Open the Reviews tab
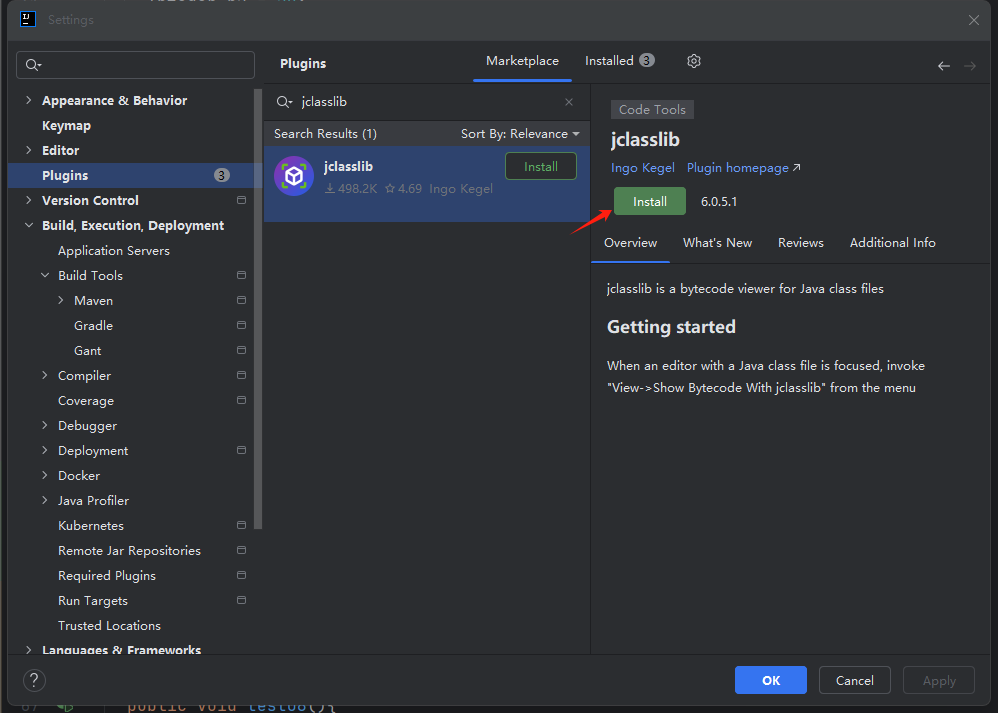The height and width of the screenshot is (713, 998). [801, 243]
